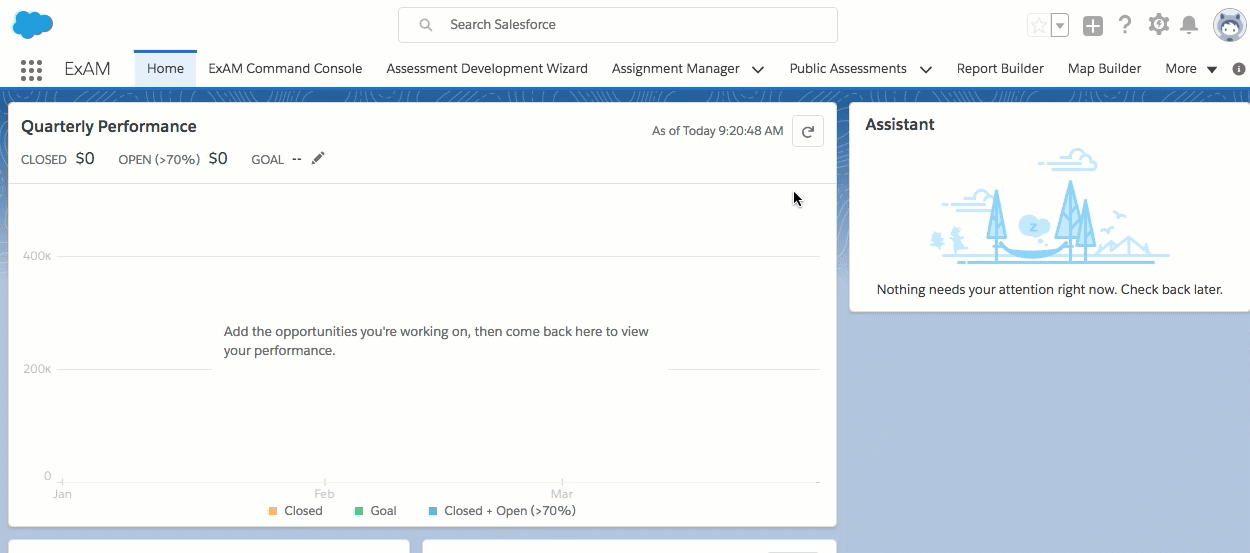
Task: Click the 'As of Today 9:20:48 AM' text
Action: coord(717,131)
